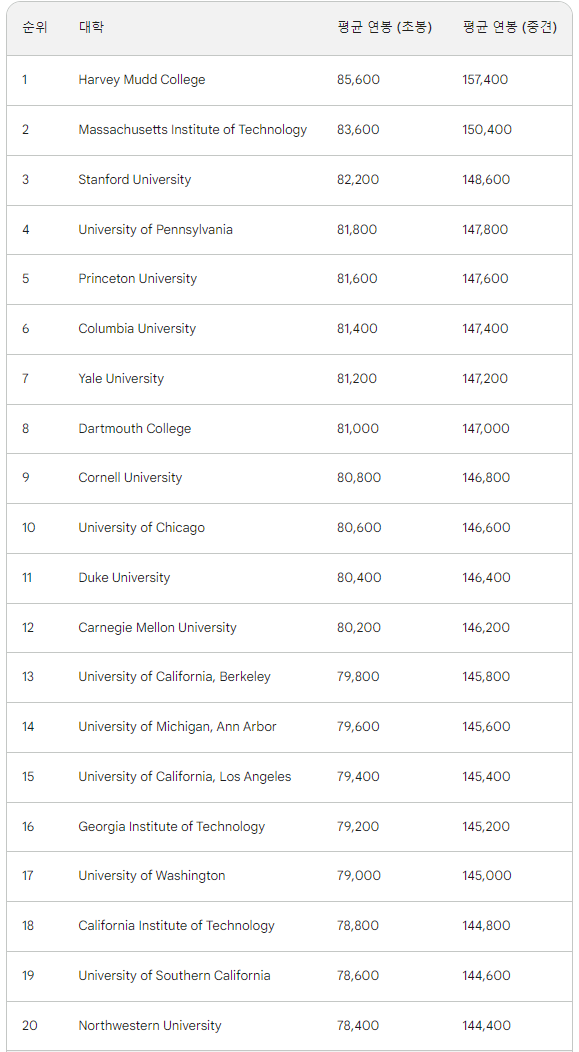Click the 순위 column header
The width and height of the screenshot is (579, 1052).
(35, 28)
